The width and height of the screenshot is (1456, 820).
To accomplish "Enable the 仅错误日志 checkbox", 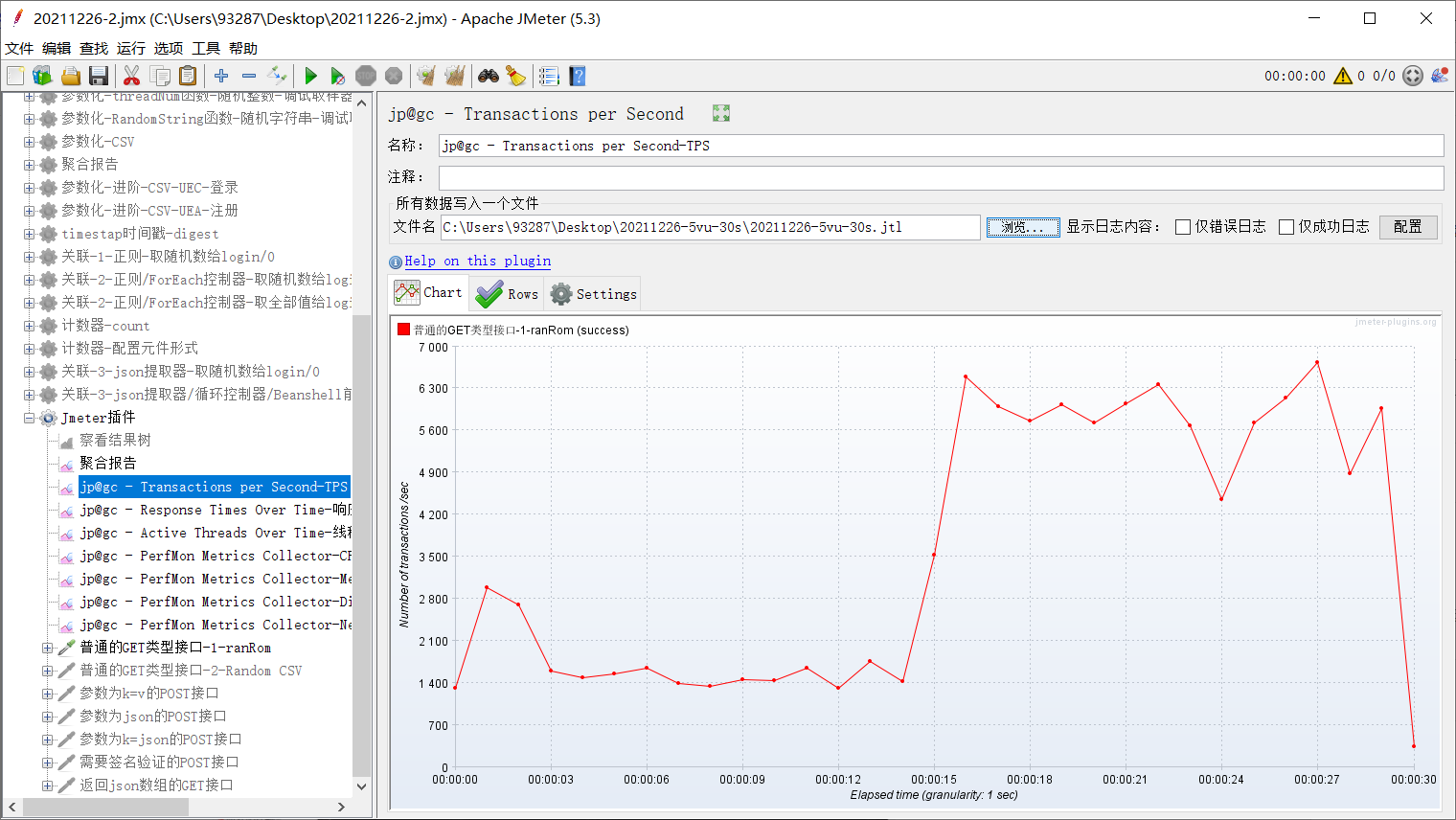I will (1183, 227).
